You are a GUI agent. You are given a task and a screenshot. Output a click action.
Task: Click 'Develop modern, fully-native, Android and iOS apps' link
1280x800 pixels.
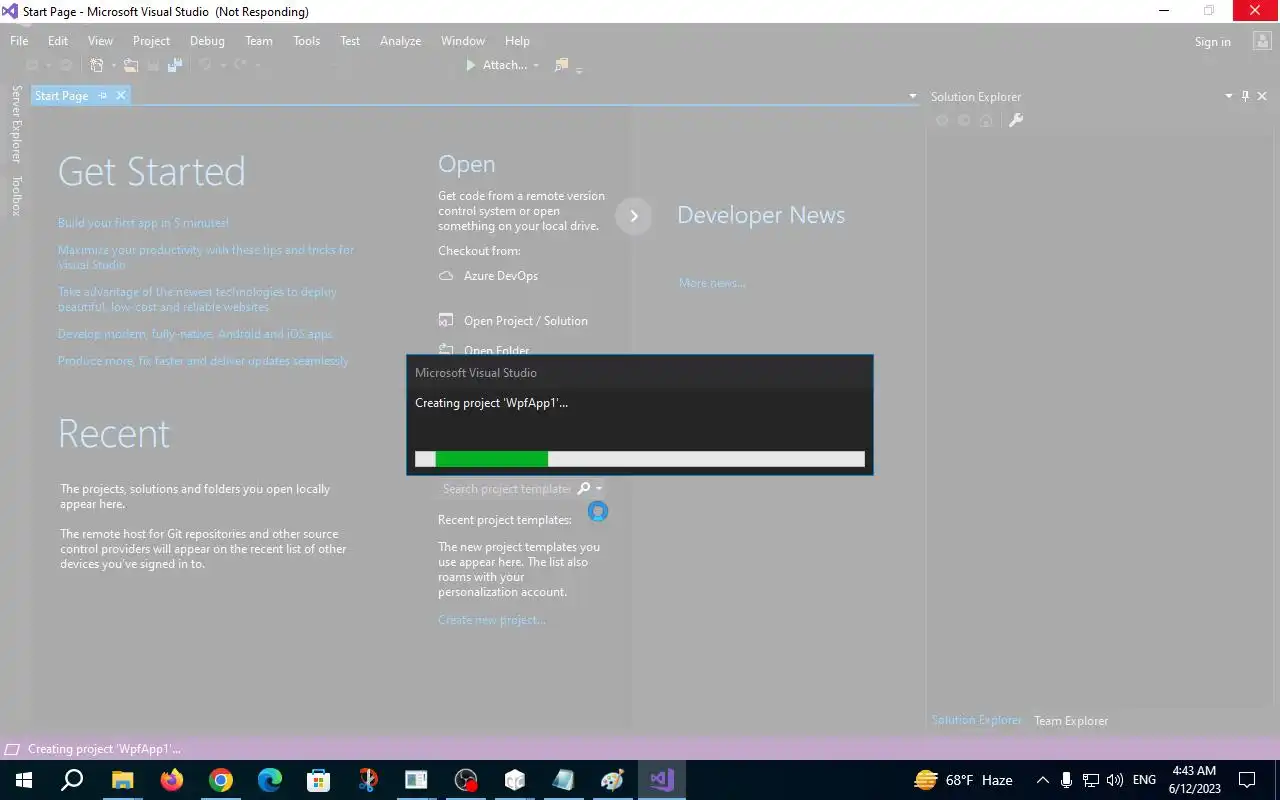click(195, 334)
